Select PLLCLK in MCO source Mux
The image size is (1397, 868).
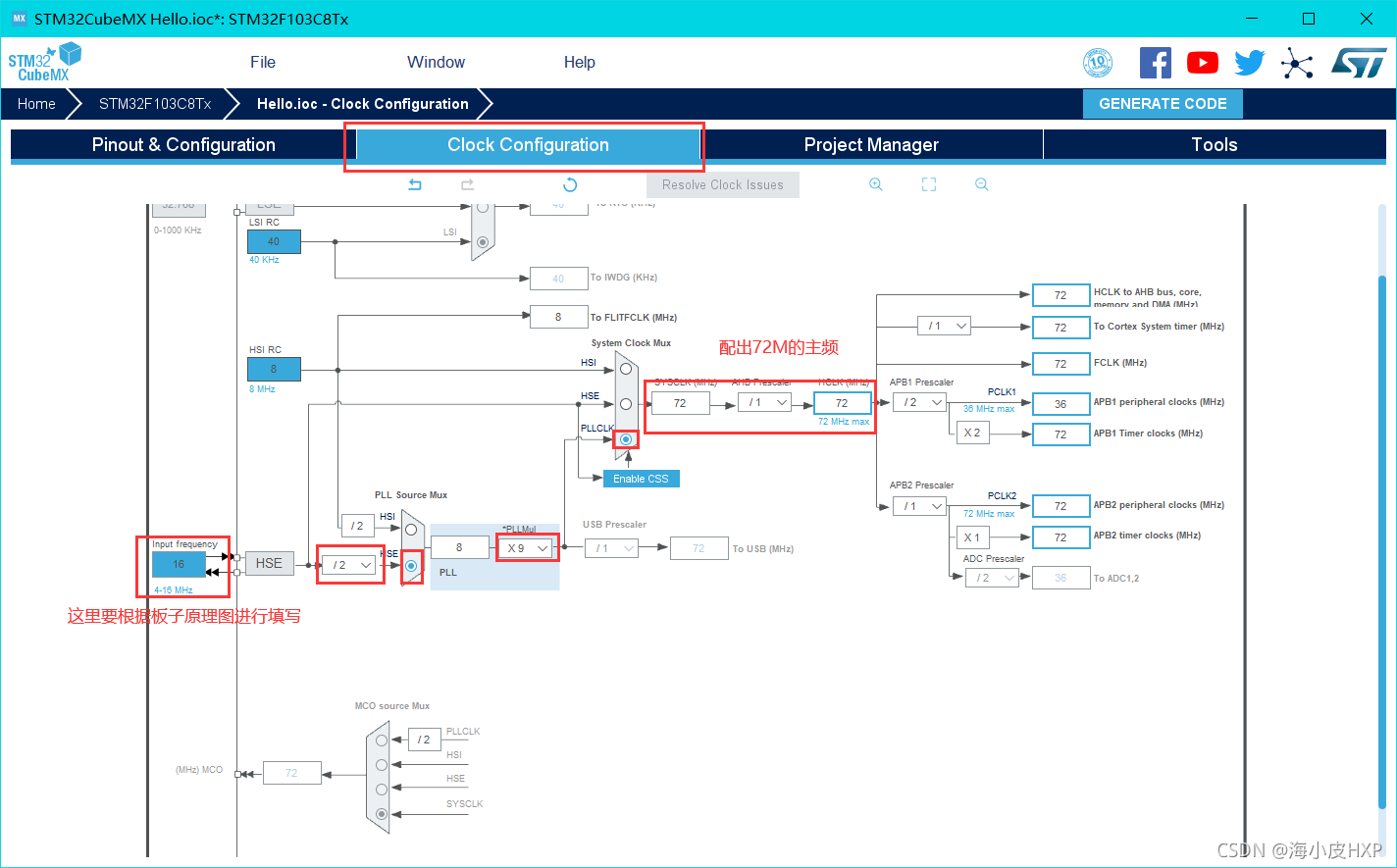(382, 740)
